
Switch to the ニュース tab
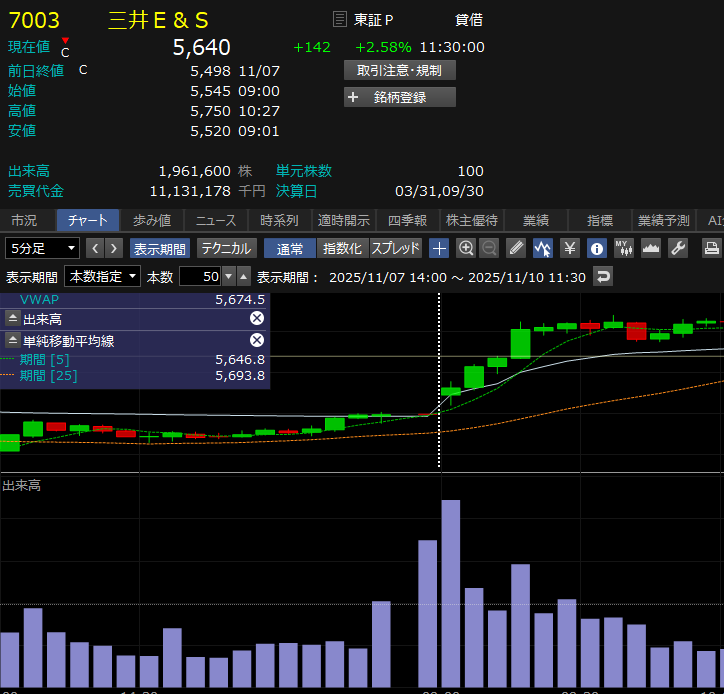(x=215, y=221)
